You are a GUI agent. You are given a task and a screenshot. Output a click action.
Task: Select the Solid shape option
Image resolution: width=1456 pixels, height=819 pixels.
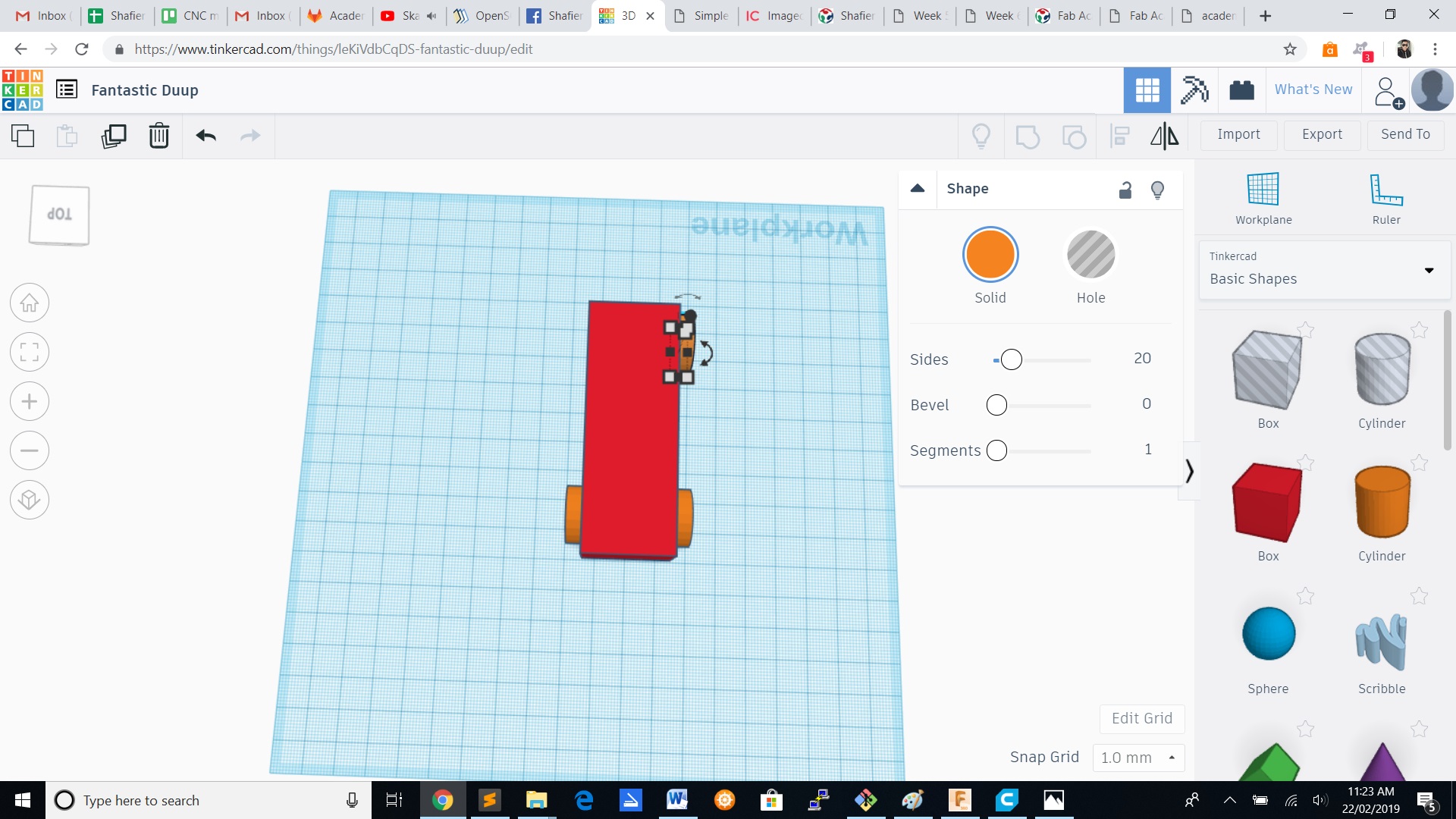990,256
